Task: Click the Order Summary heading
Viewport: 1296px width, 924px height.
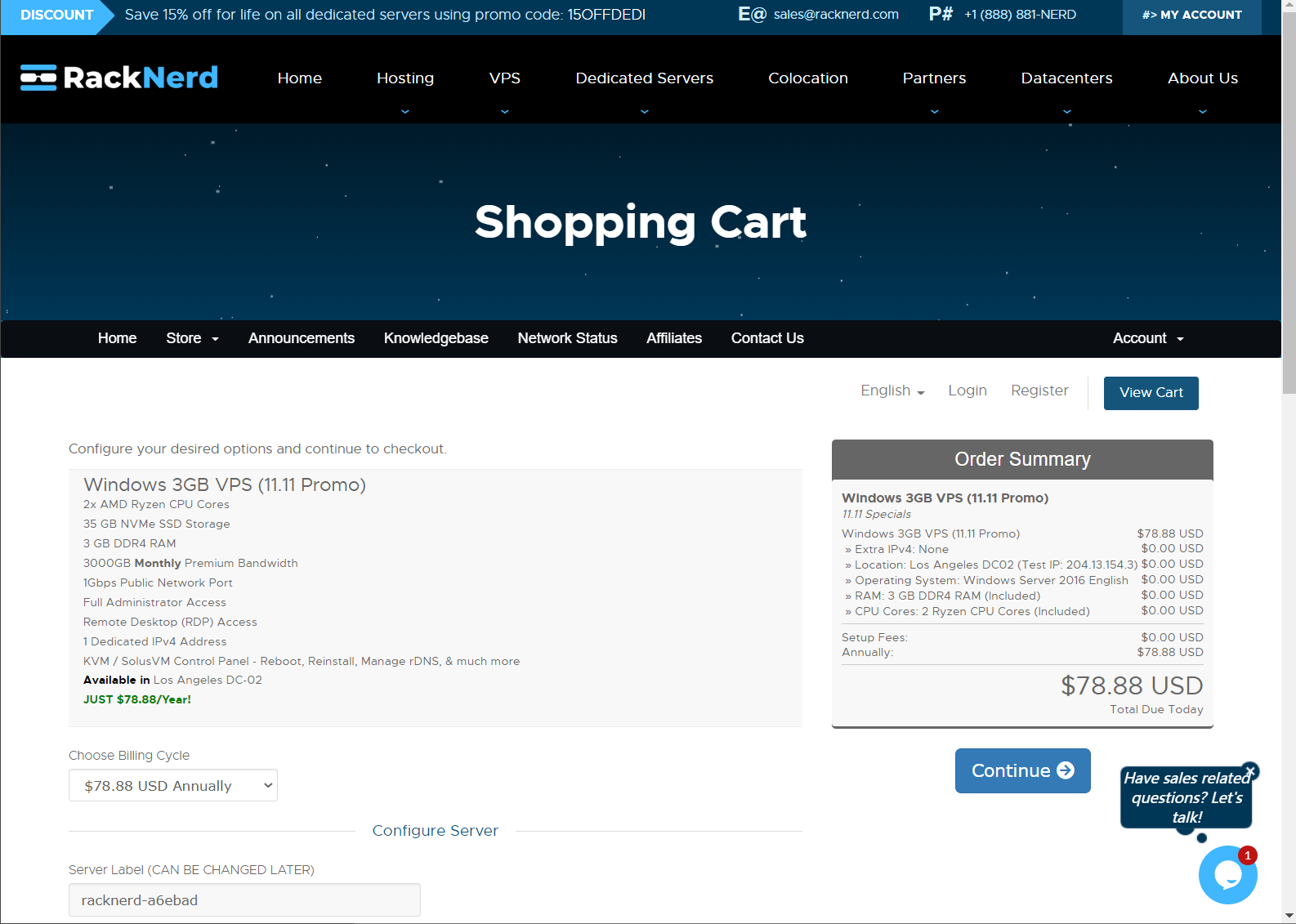Action: coord(1022,459)
